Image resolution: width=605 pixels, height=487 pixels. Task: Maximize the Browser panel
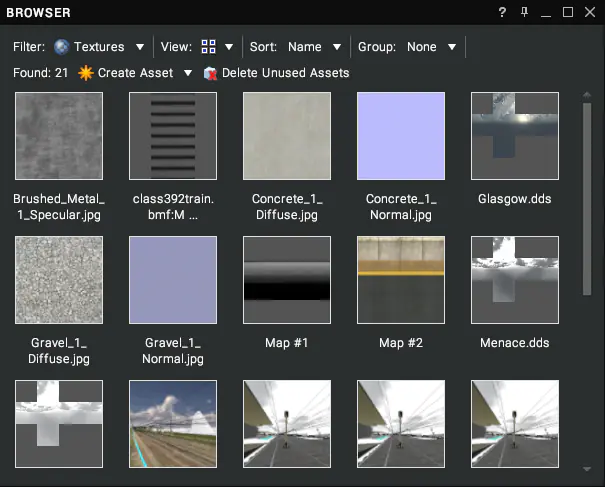click(x=568, y=12)
